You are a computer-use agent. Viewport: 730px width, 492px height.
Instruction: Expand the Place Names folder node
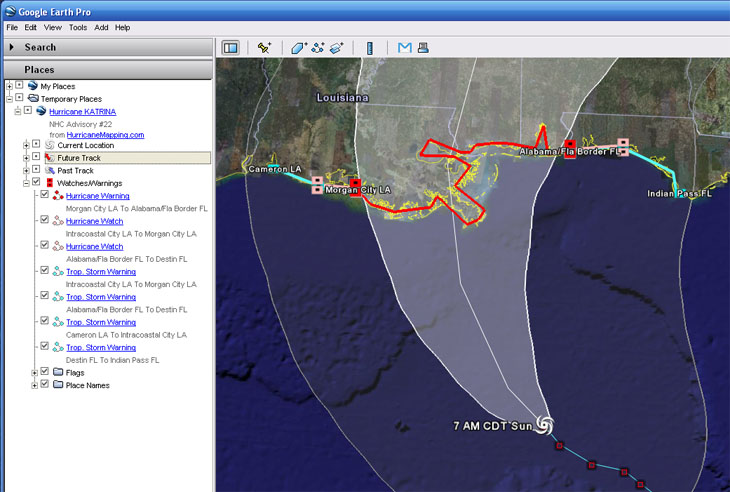tap(34, 385)
